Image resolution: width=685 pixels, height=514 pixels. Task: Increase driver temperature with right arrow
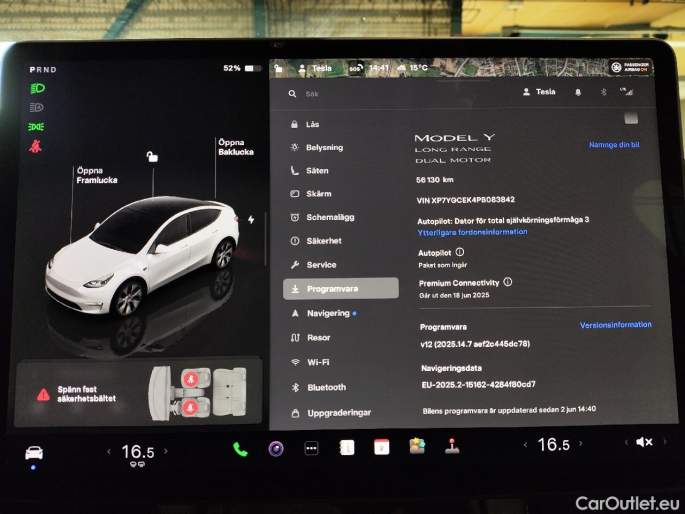click(166, 451)
